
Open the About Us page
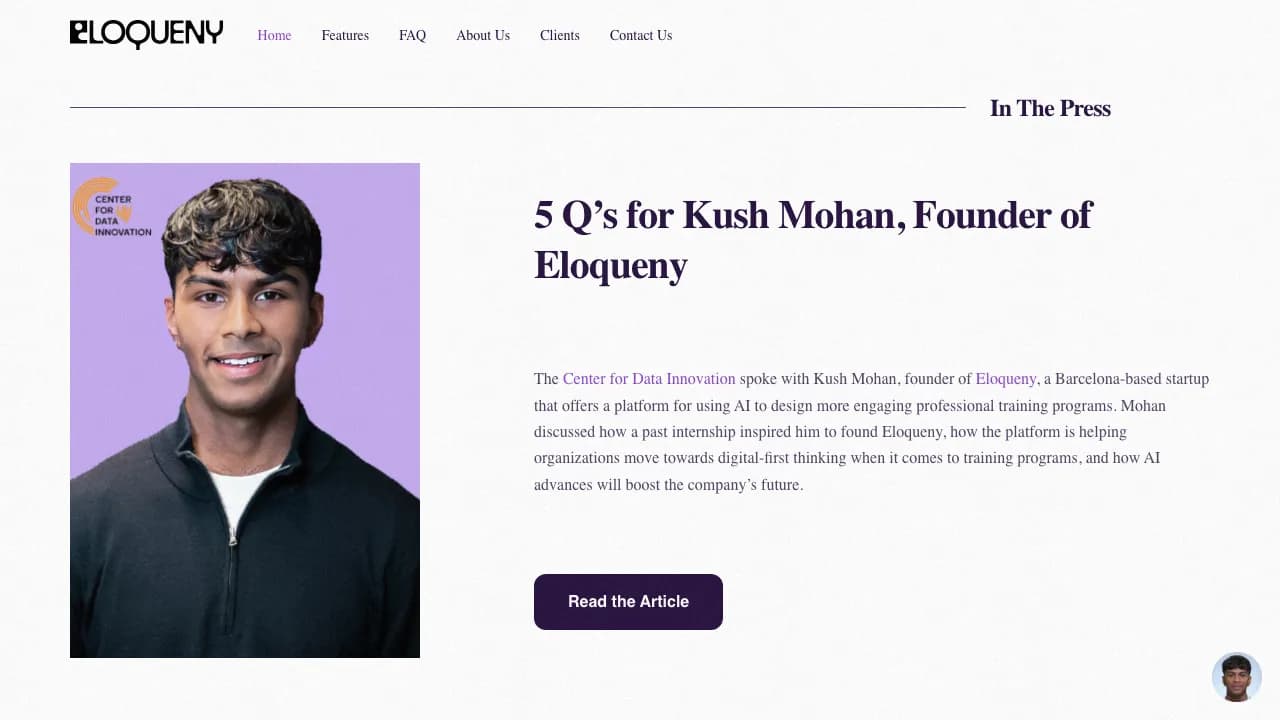click(x=482, y=35)
